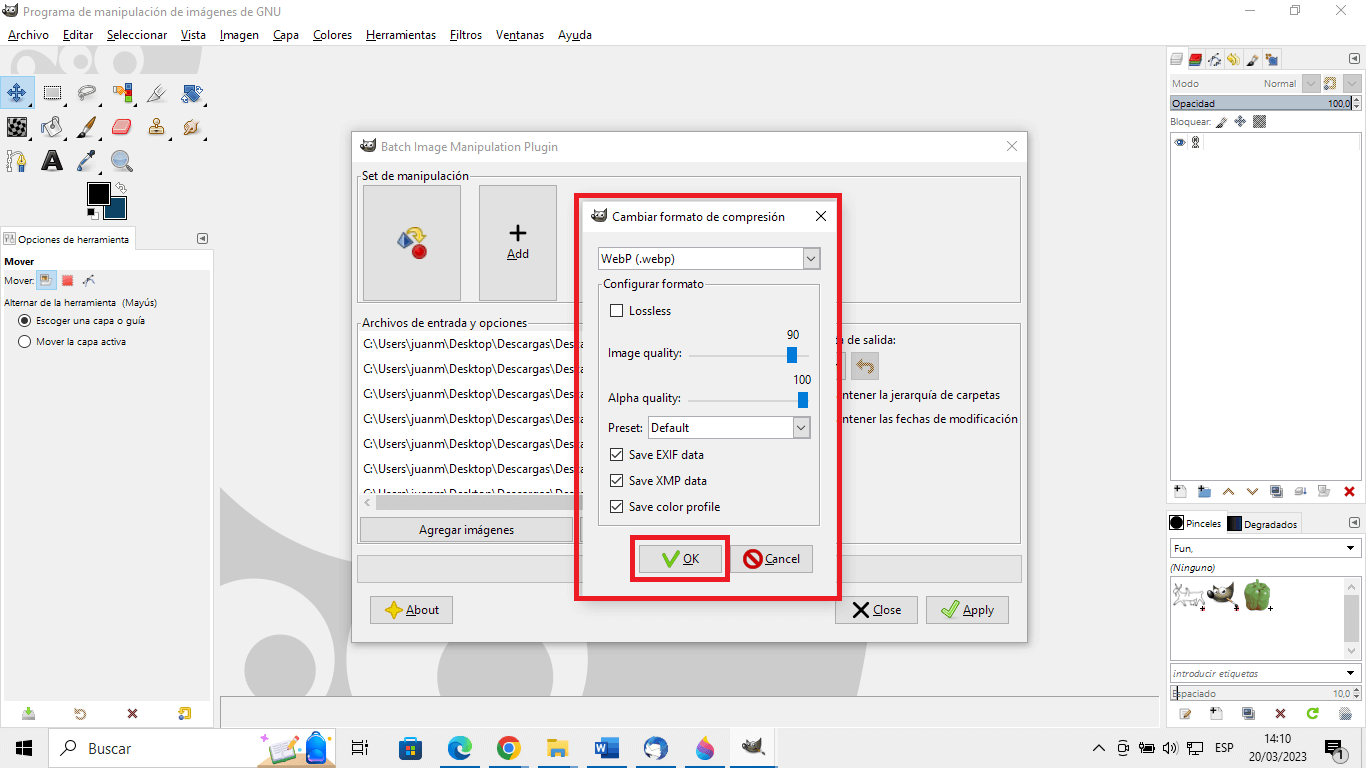Uncheck Save EXIF data

click(616, 455)
